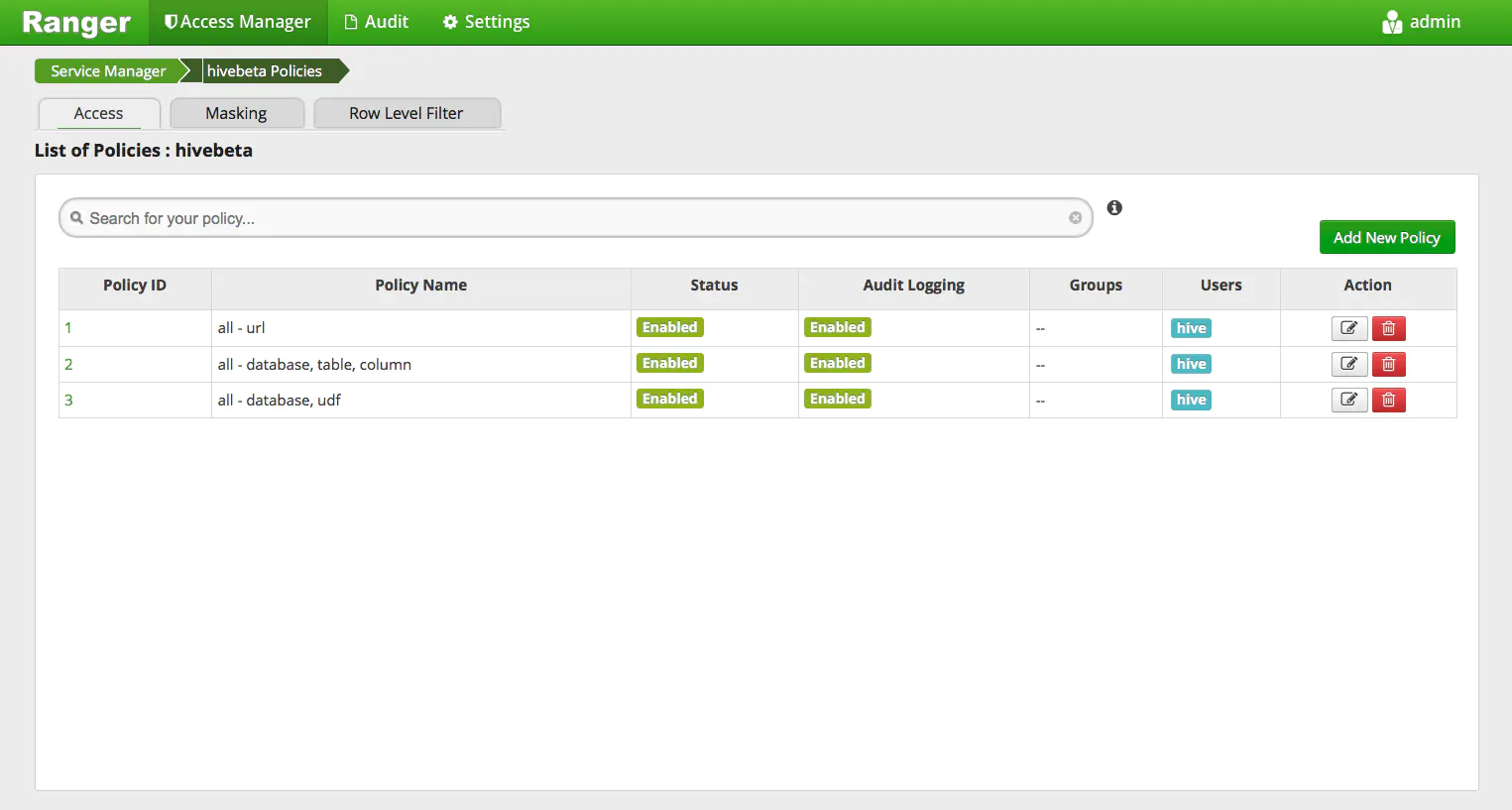Go to Service Manager breadcrumb
The width and height of the screenshot is (1512, 810).
(x=108, y=70)
